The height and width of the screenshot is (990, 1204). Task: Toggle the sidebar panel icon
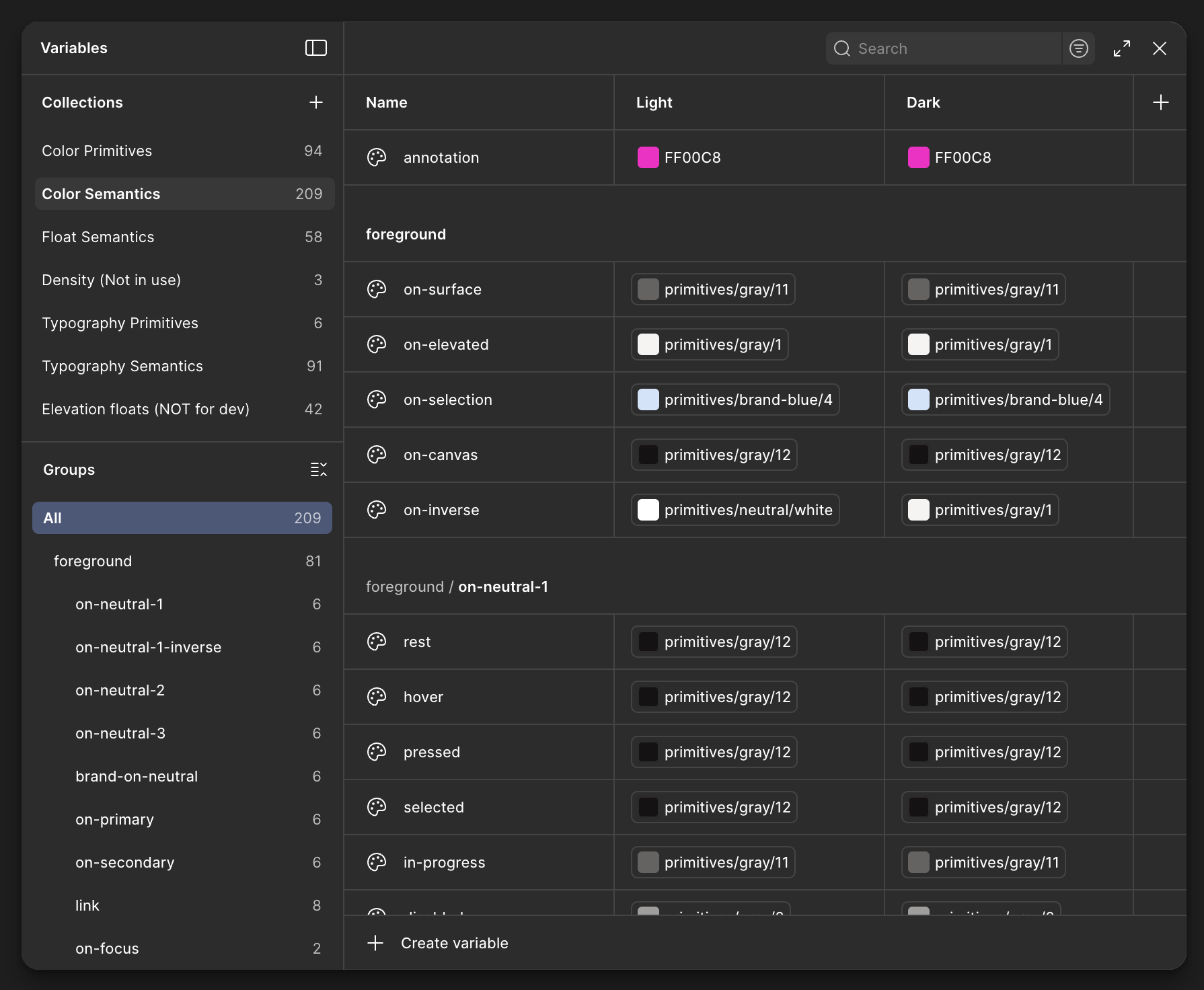pos(316,48)
